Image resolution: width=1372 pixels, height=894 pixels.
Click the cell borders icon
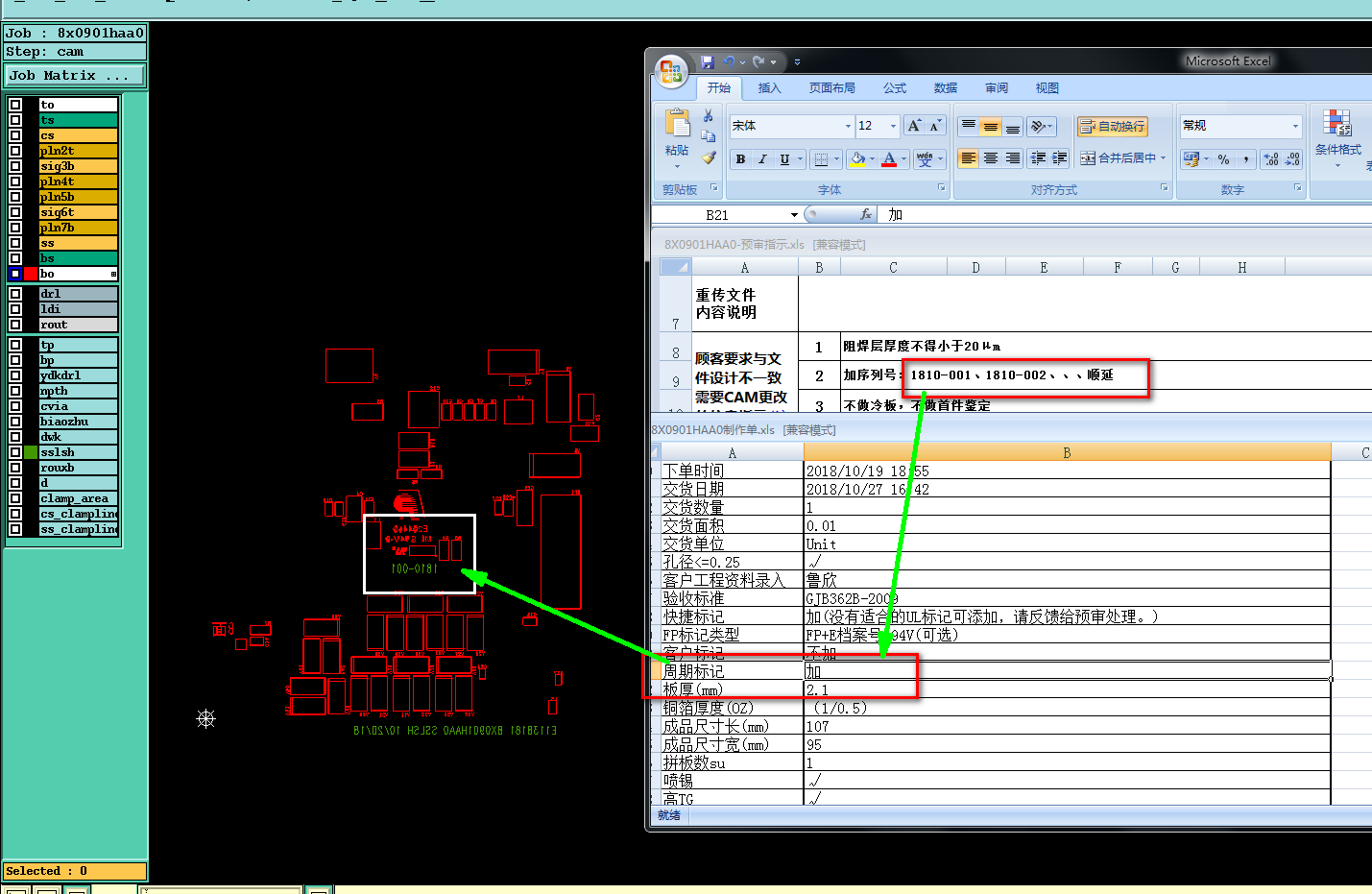point(821,159)
